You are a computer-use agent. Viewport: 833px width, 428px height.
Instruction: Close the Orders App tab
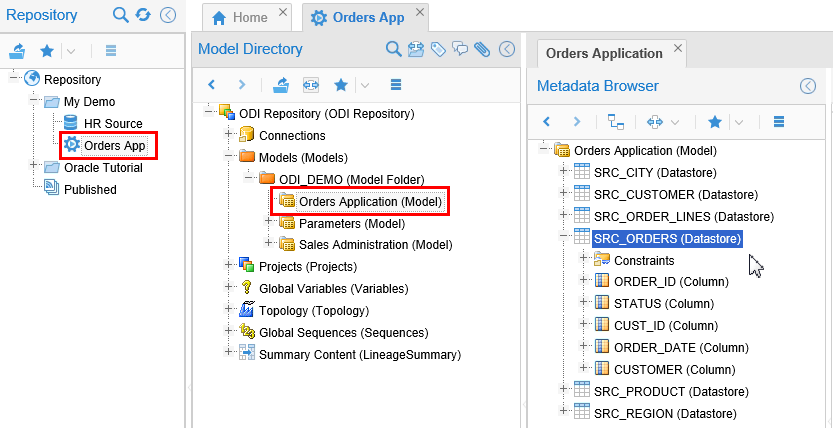420,11
